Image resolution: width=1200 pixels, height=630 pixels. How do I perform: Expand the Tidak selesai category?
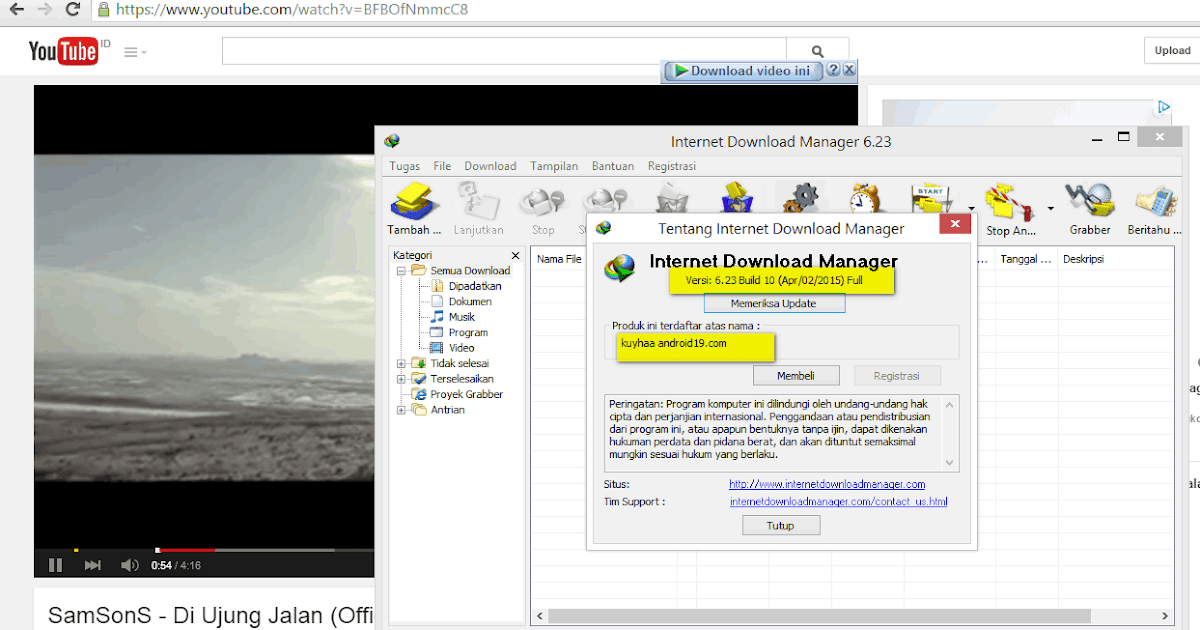click(x=402, y=363)
